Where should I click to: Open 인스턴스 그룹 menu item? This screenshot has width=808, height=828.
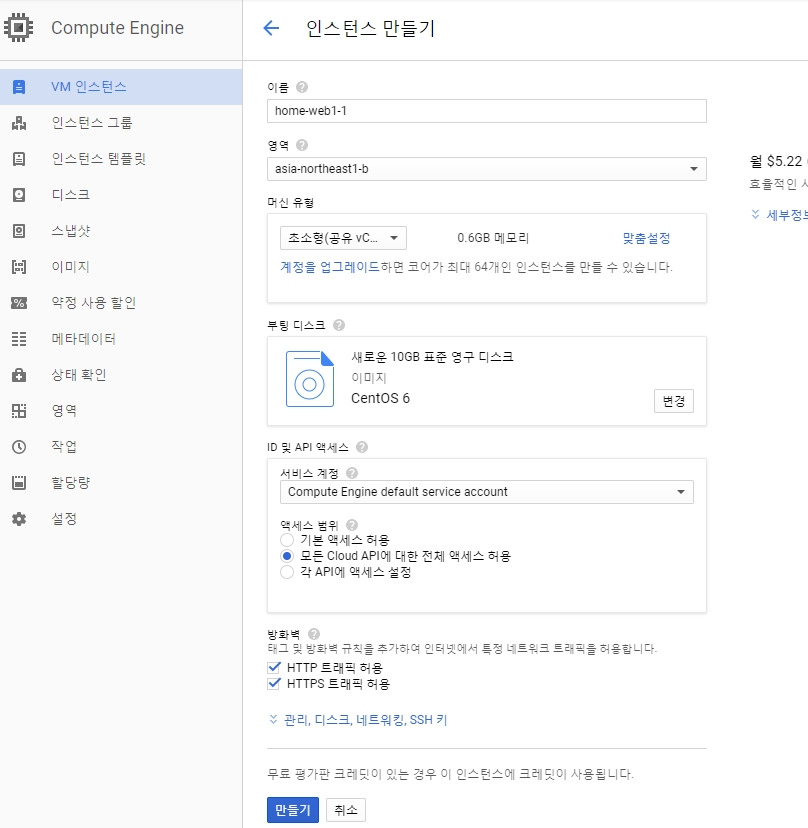pos(121,123)
